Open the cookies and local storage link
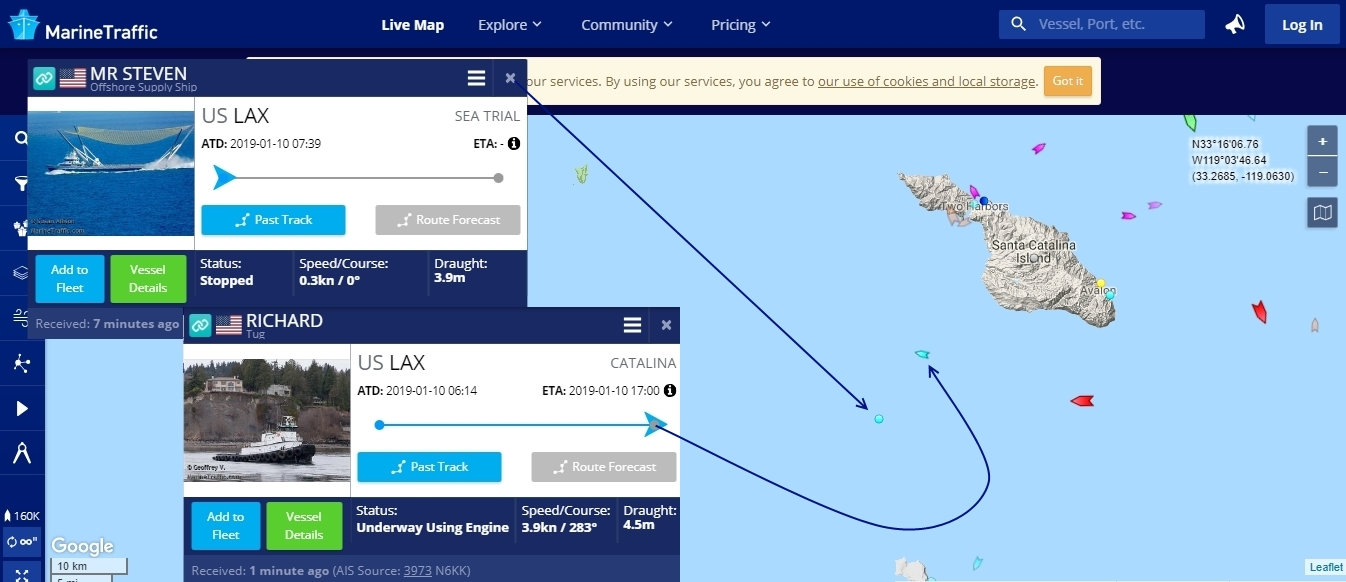This screenshot has height=582, width=1346. click(926, 81)
